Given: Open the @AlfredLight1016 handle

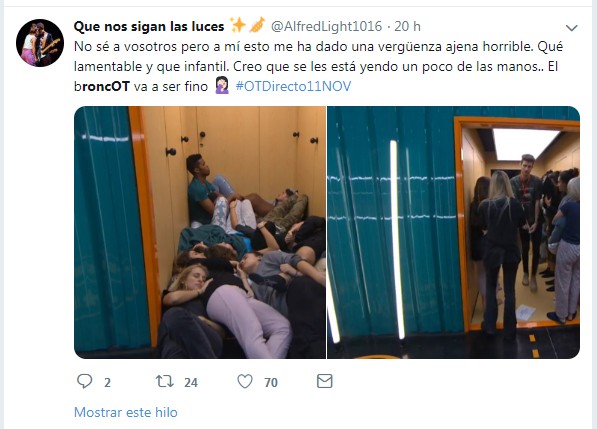Looking at the screenshot, I should [x=326, y=26].
